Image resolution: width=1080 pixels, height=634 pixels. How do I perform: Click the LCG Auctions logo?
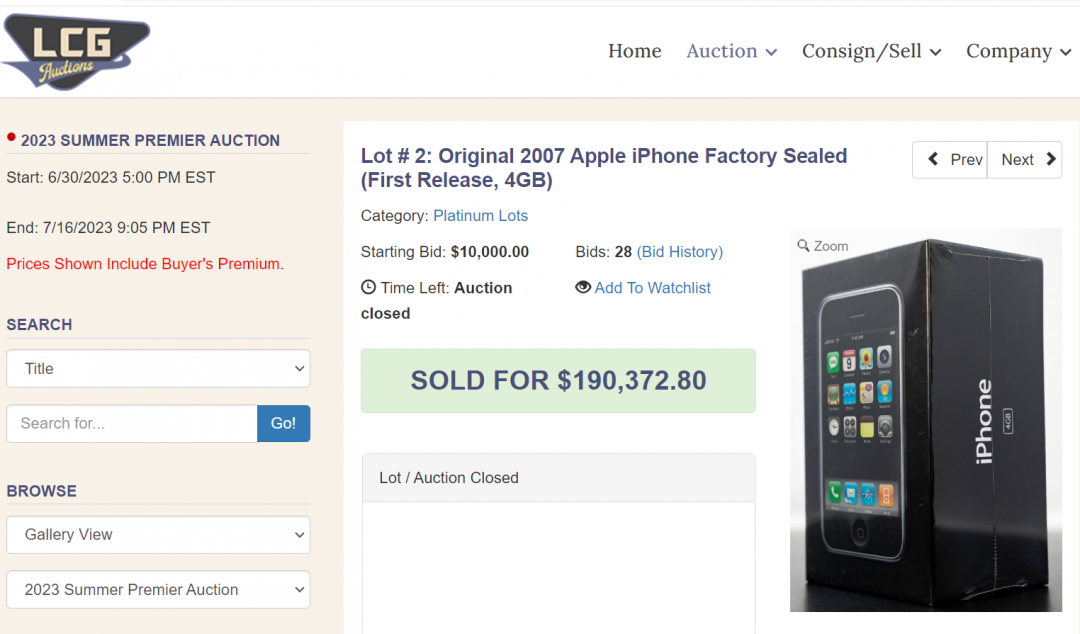75,52
